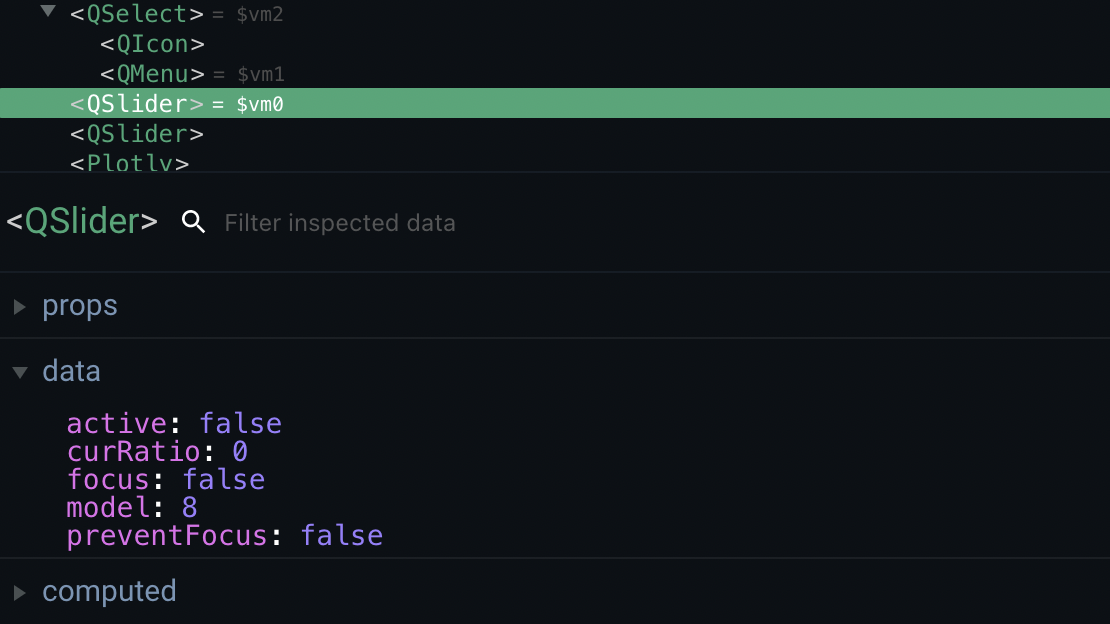The width and height of the screenshot is (1110, 624).
Task: Click the active false data value
Action: [x=241, y=424]
